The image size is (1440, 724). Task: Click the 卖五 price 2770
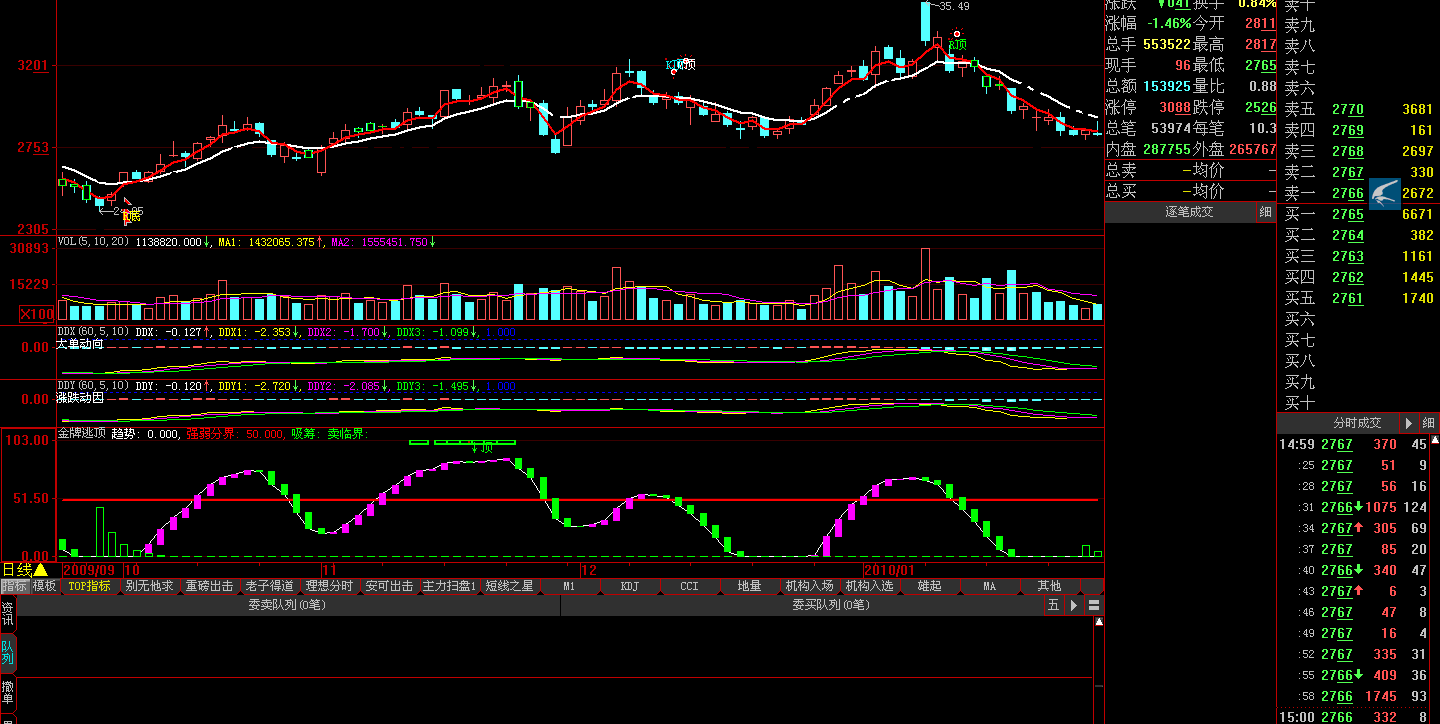coord(1347,110)
